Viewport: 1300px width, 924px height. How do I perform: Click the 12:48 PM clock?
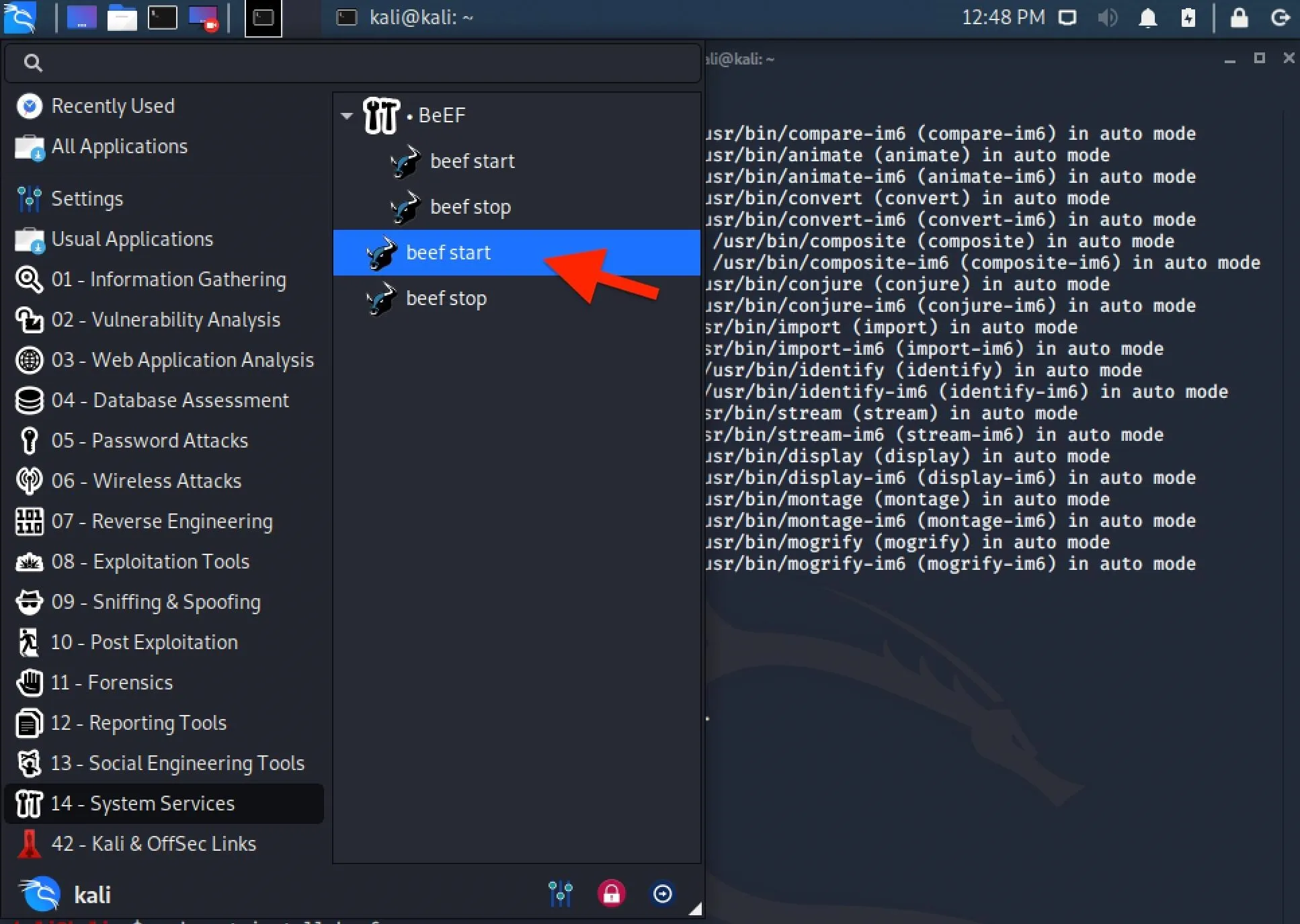click(1003, 17)
